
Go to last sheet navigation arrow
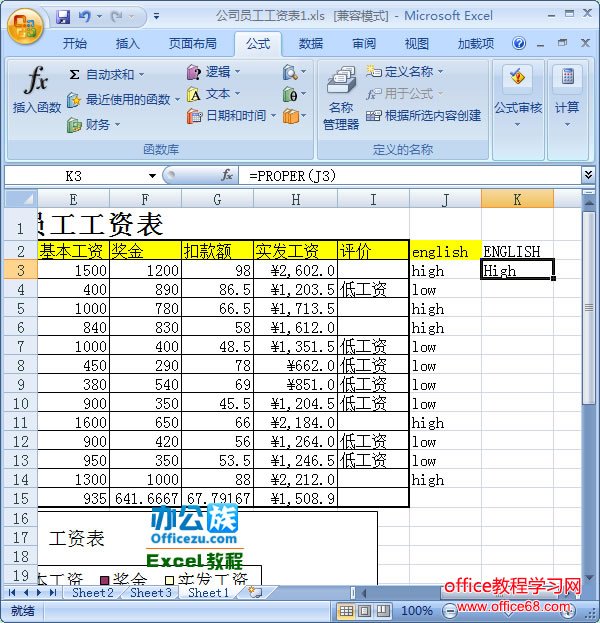(x=53, y=593)
